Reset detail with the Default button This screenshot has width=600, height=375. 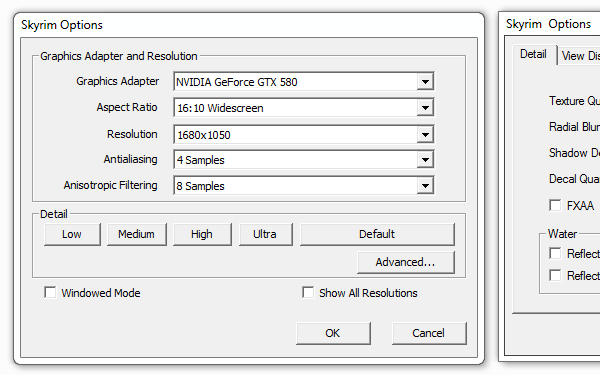click(377, 234)
